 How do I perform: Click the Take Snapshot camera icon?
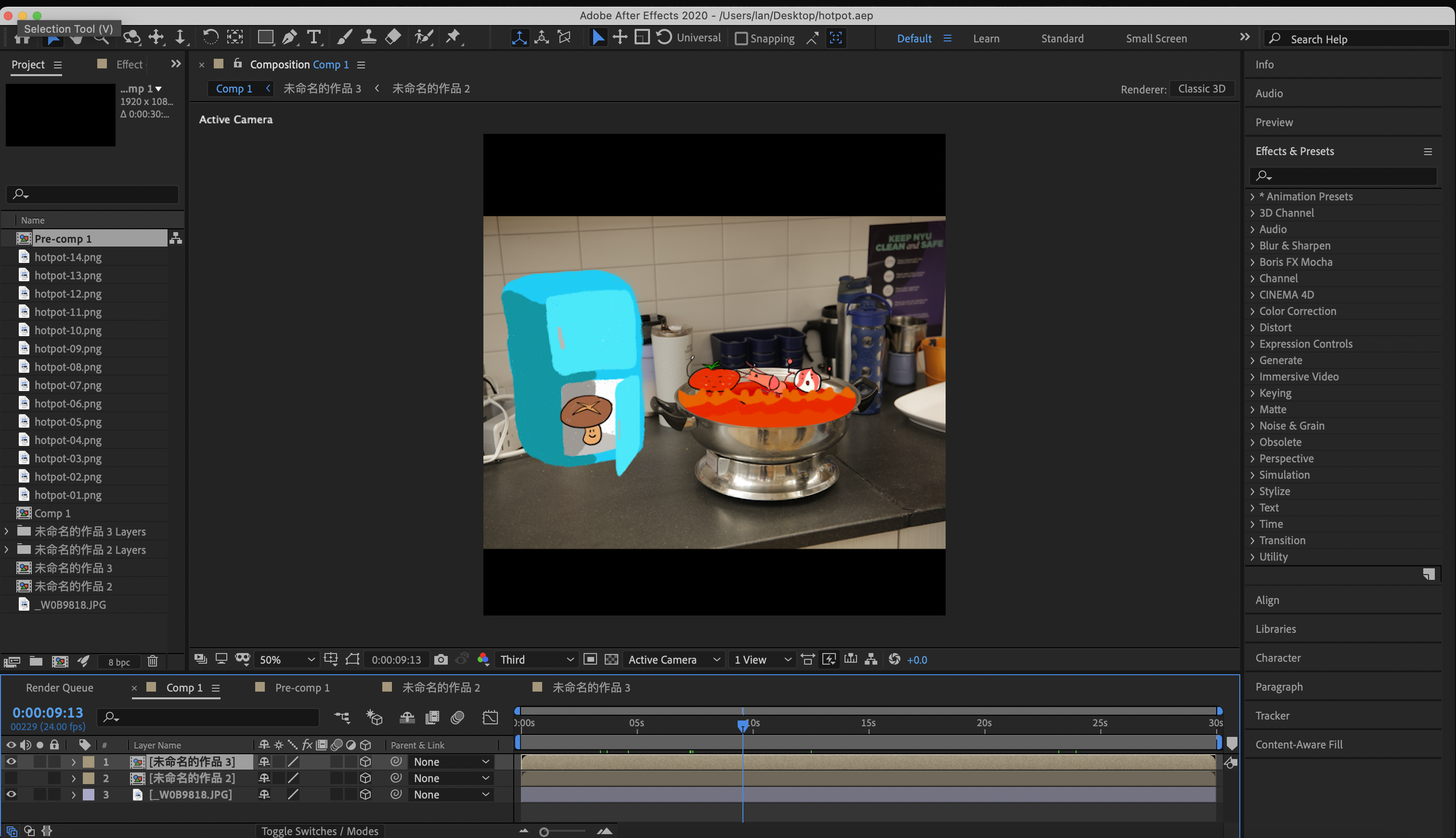441,660
